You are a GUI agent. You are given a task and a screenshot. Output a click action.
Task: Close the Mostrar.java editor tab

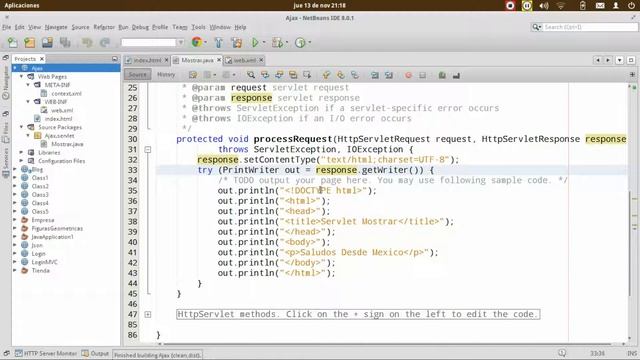(219, 60)
